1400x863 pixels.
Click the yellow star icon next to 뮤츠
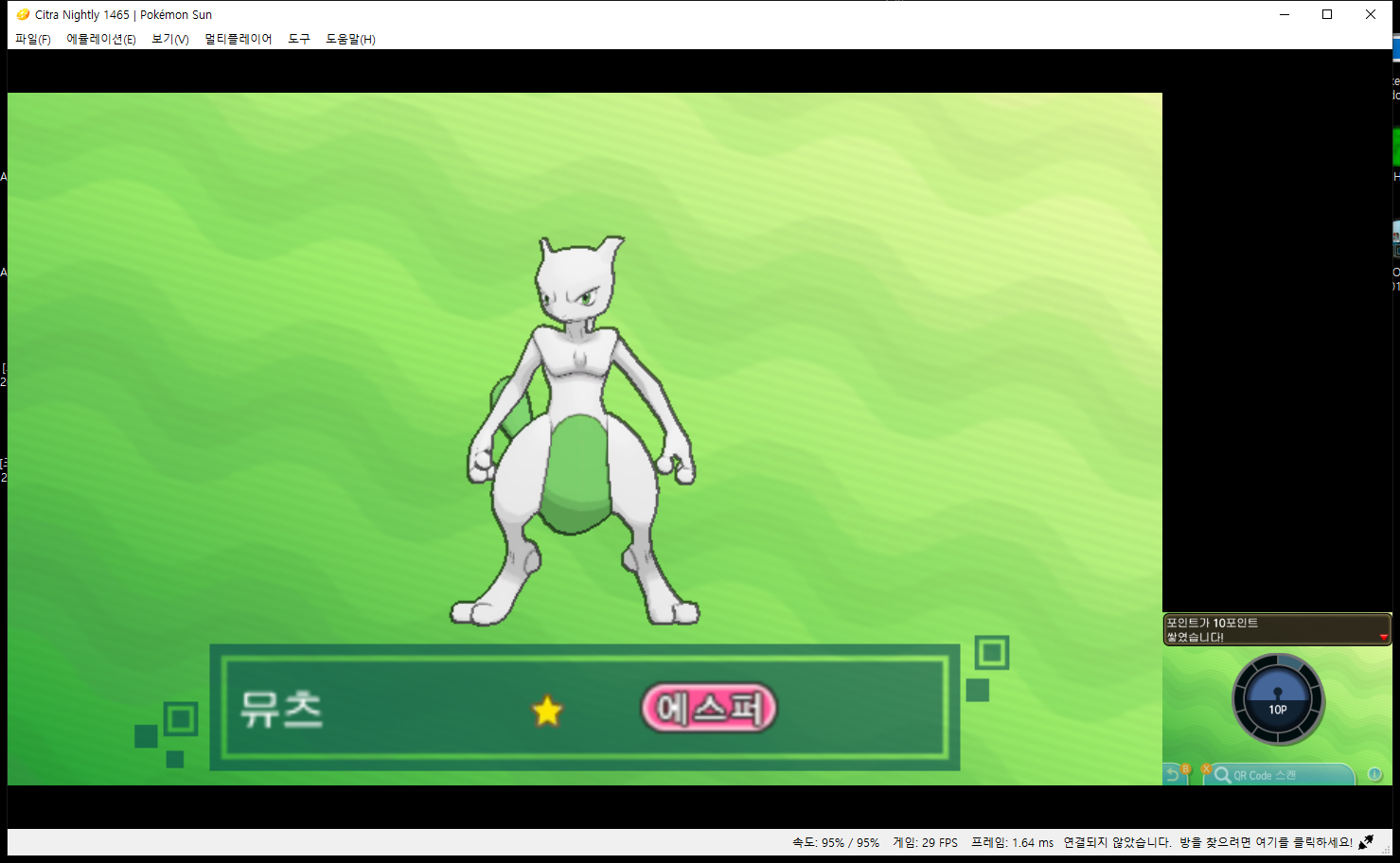(547, 710)
